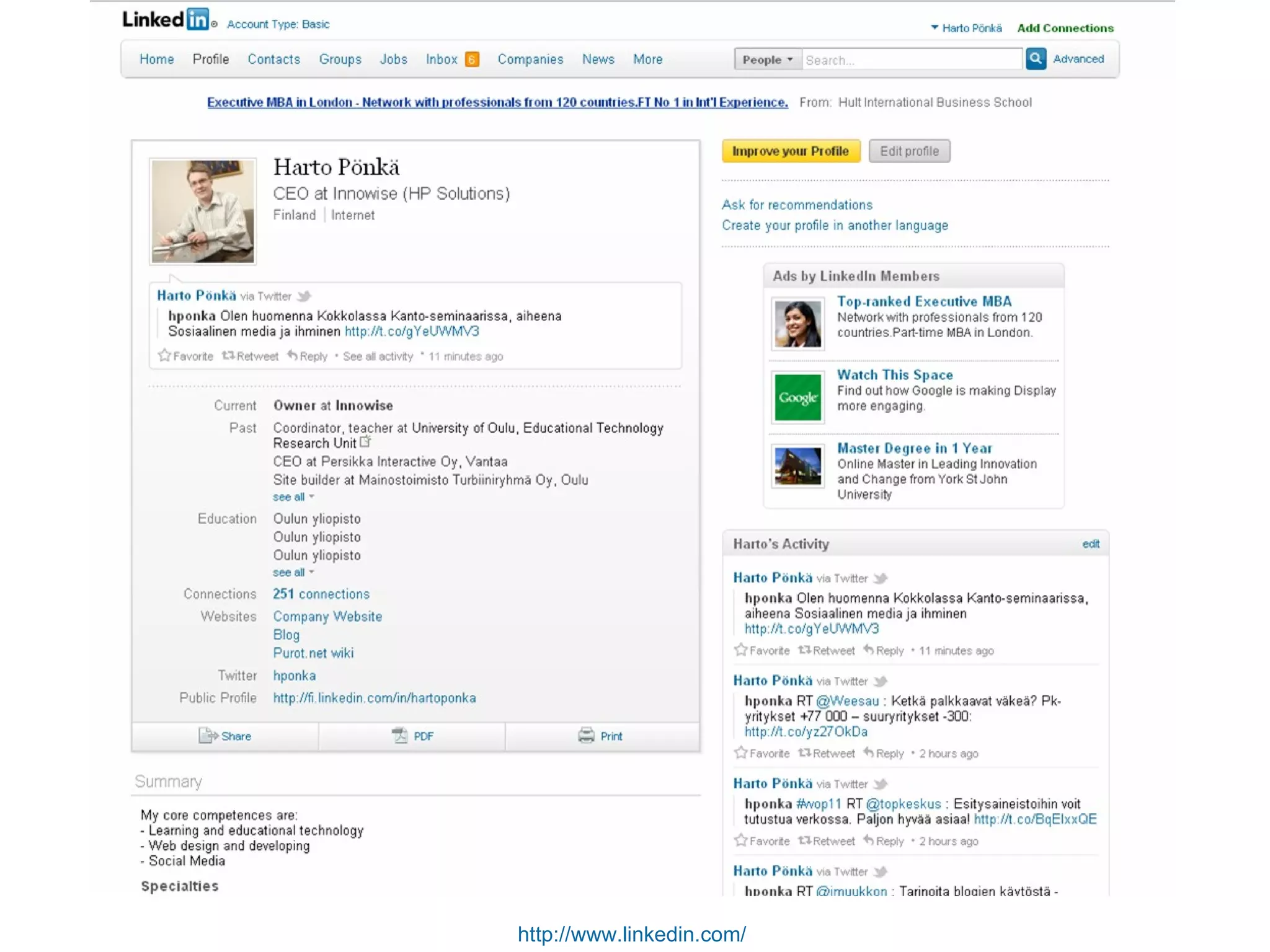The height and width of the screenshot is (952, 1270).
Task: Click the Inbox menu item
Action: pyautogui.click(x=442, y=59)
